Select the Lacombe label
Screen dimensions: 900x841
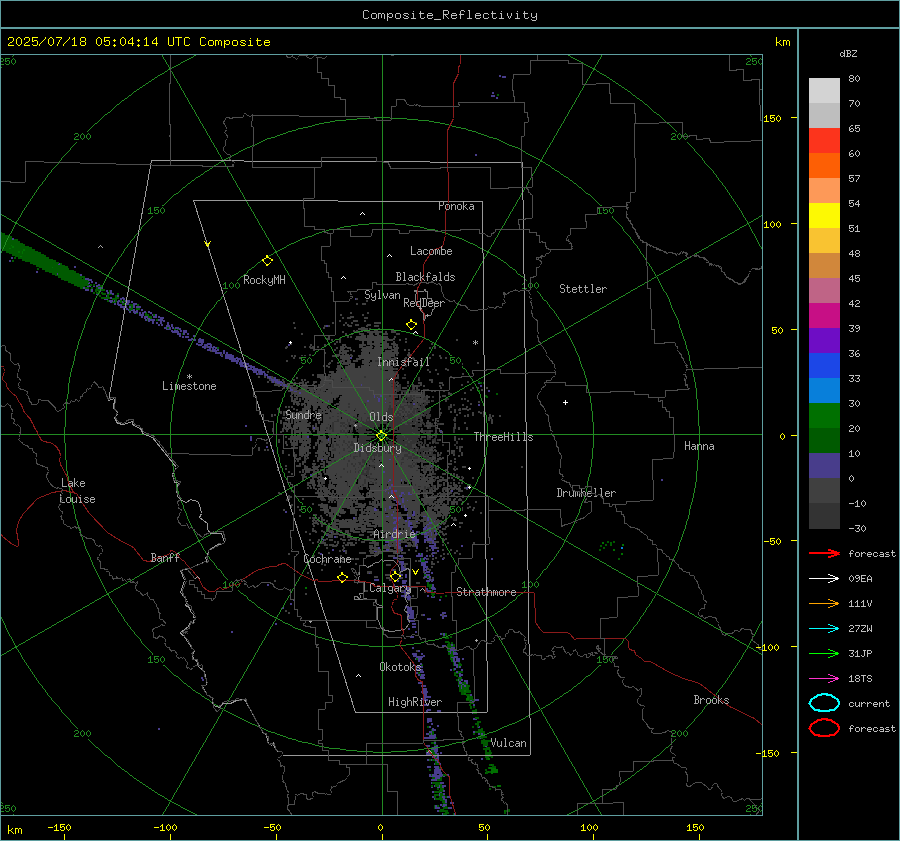(x=431, y=251)
